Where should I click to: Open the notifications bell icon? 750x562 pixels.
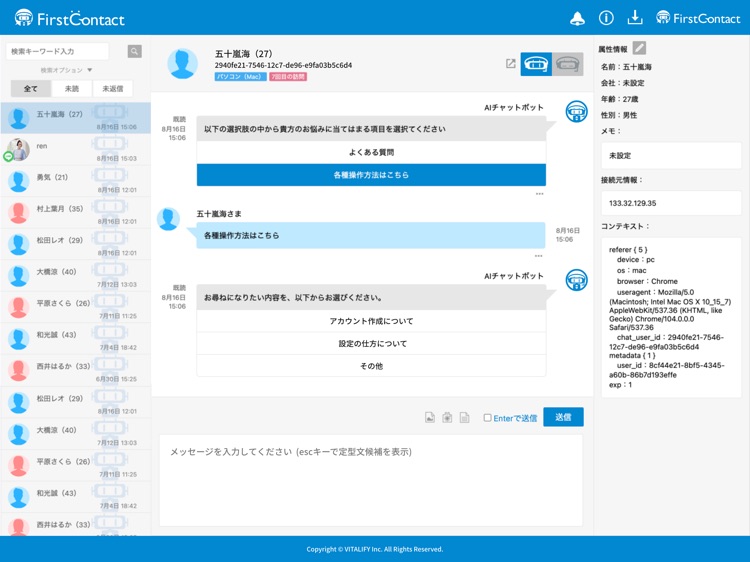(x=577, y=19)
